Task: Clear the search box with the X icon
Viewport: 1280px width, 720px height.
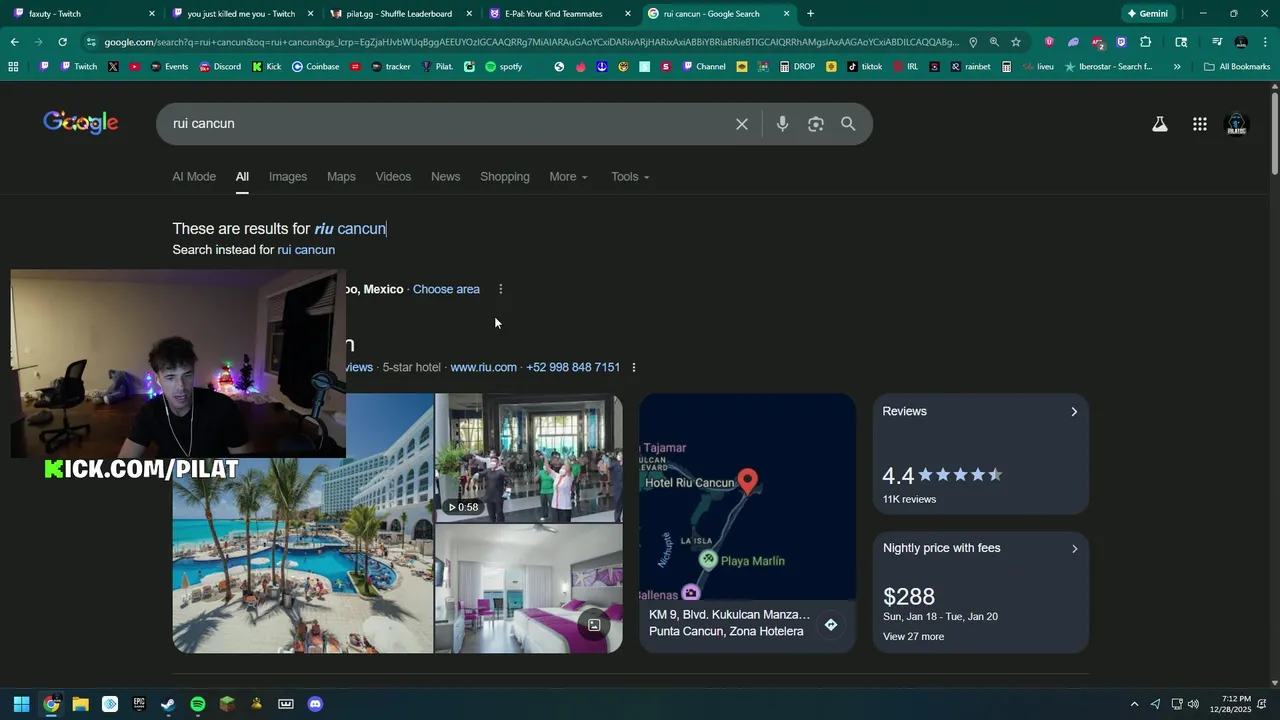Action: (742, 124)
